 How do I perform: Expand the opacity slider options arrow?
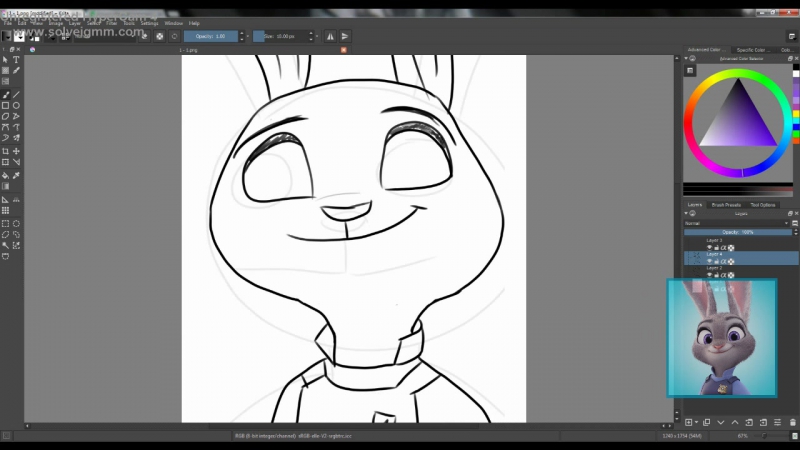click(x=248, y=36)
